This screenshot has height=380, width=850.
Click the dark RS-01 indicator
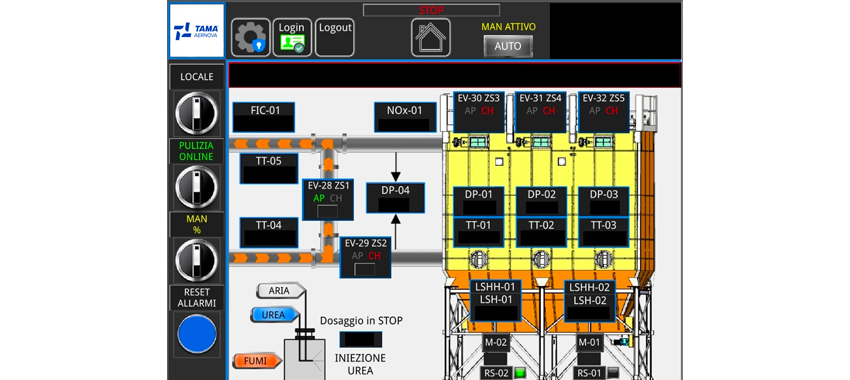tap(613, 373)
